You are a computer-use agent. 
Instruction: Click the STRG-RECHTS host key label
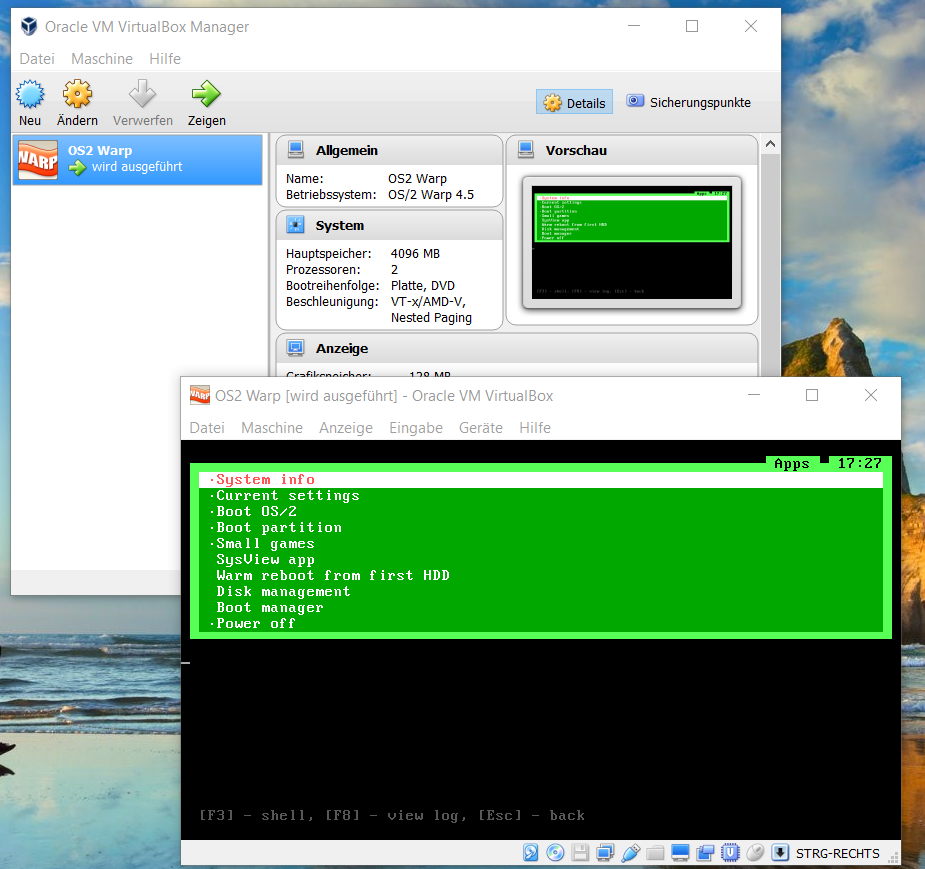click(838, 853)
